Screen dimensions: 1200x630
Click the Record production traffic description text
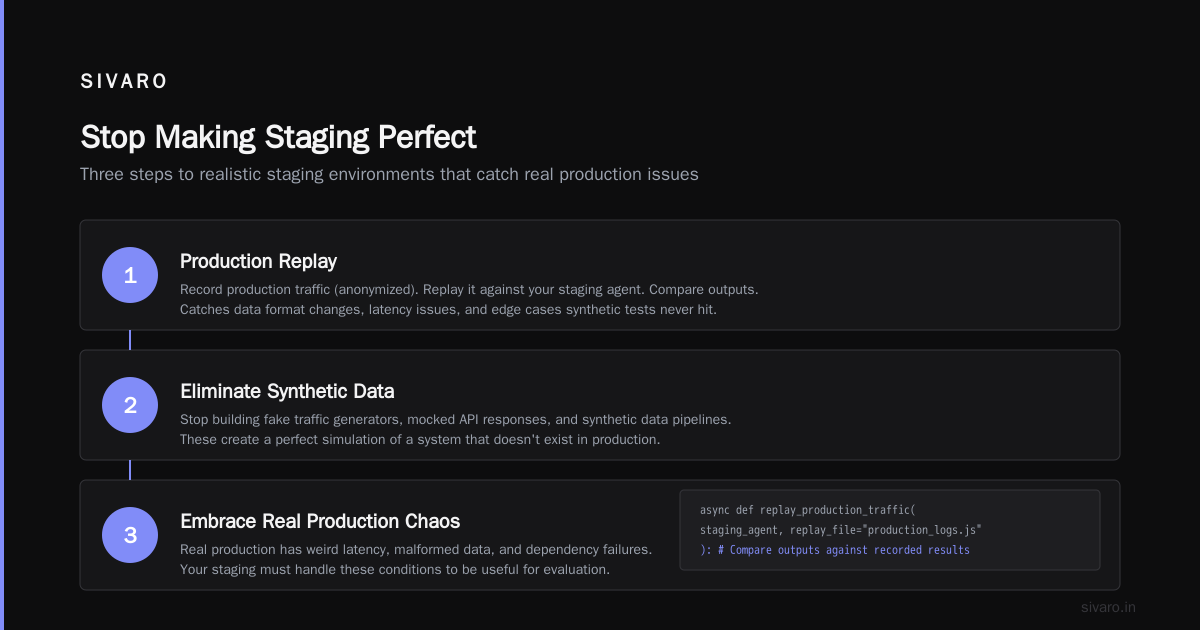point(469,289)
